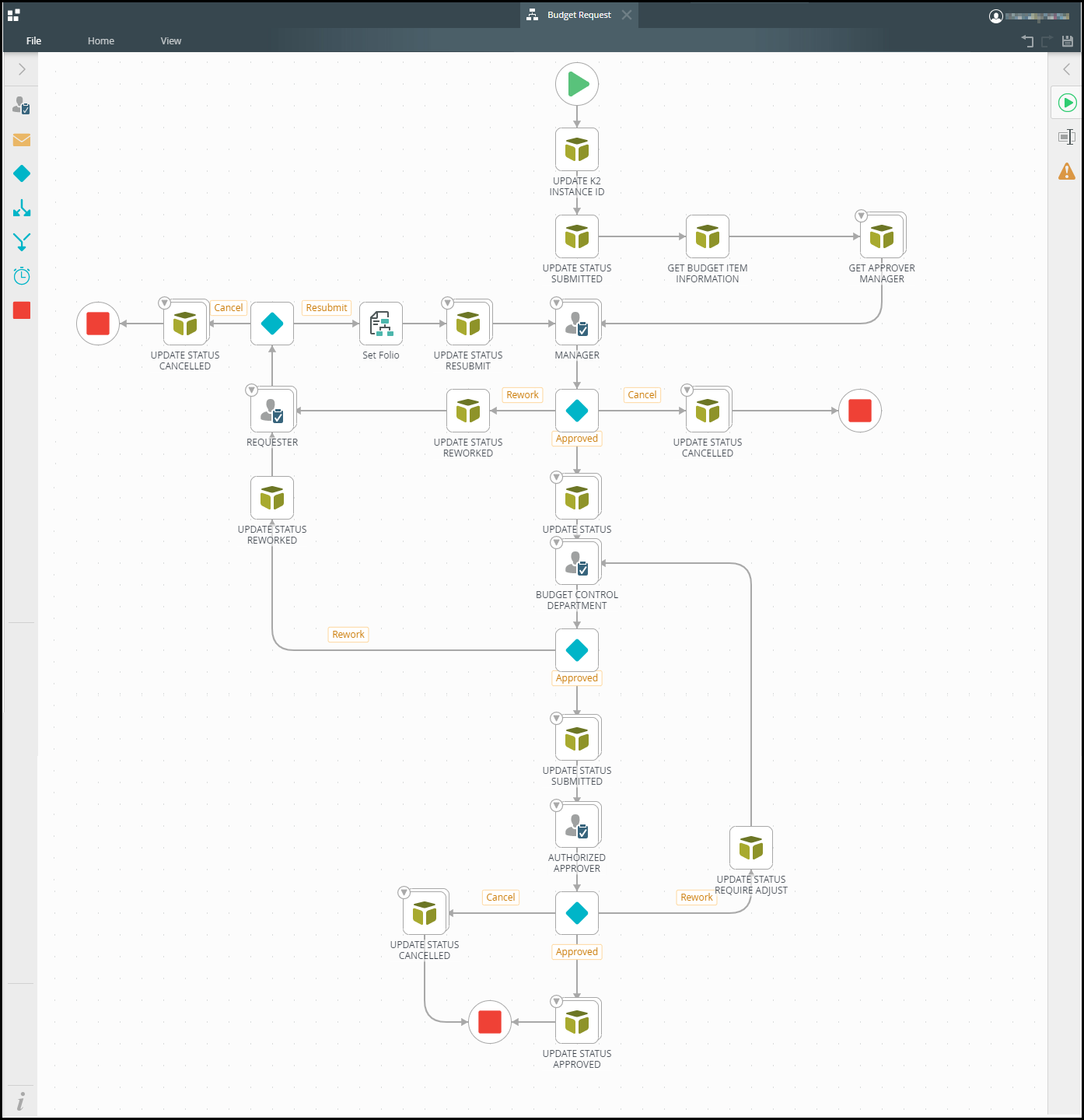Select the UPDATE STATUS RESUBMIT step
1084x1120 pixels.
[468, 324]
